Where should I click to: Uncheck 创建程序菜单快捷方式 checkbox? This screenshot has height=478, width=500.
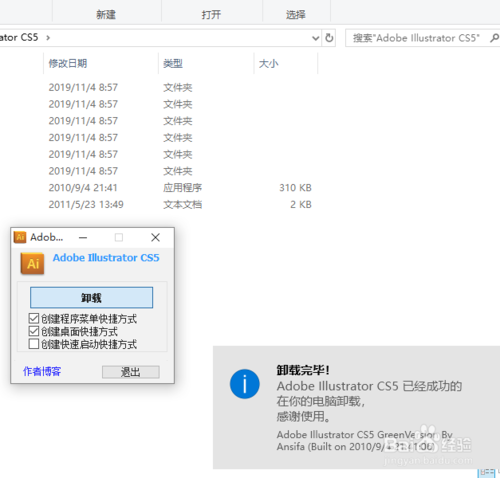(x=34, y=318)
